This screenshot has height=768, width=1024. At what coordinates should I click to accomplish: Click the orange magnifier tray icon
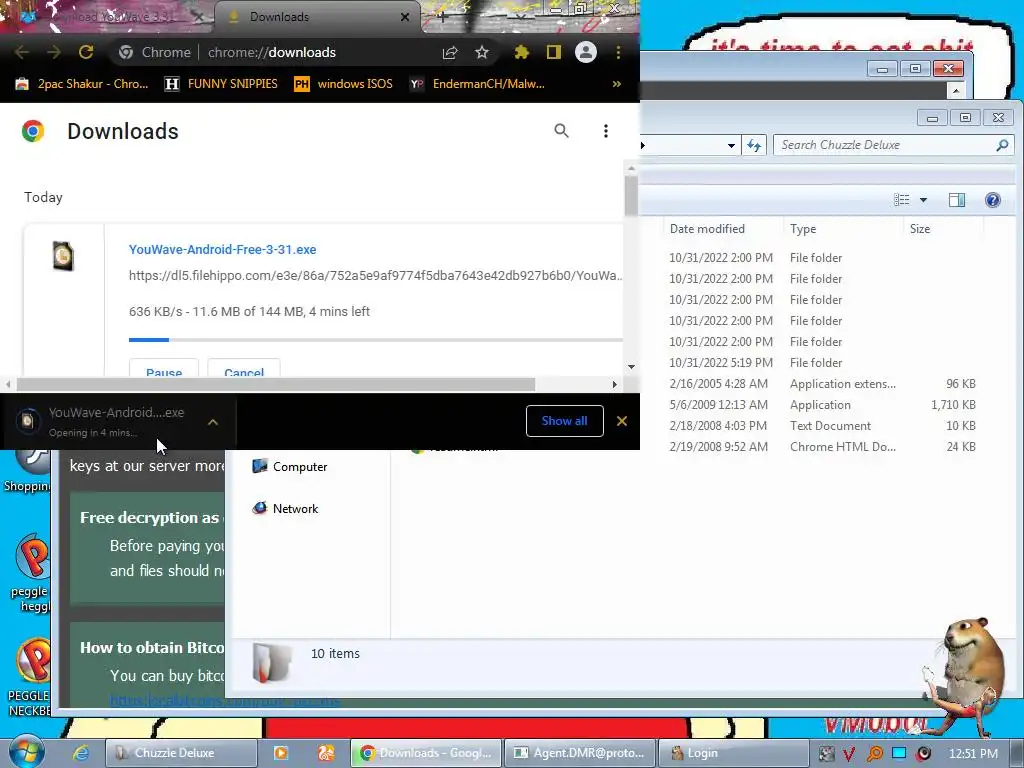click(x=874, y=754)
